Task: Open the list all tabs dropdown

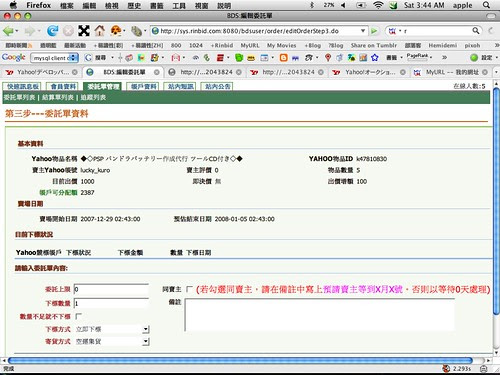Action: (x=496, y=72)
